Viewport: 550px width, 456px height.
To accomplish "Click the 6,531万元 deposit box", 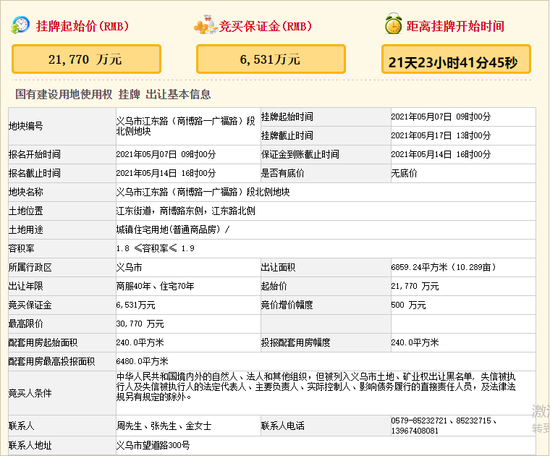I will tap(271, 59).
